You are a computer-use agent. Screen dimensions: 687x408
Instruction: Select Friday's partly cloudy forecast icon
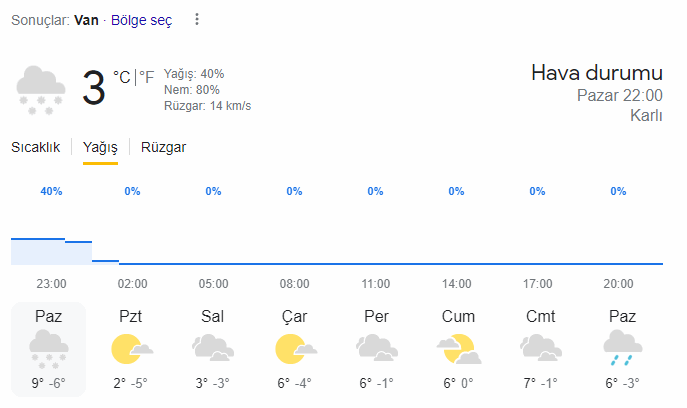tap(458, 349)
